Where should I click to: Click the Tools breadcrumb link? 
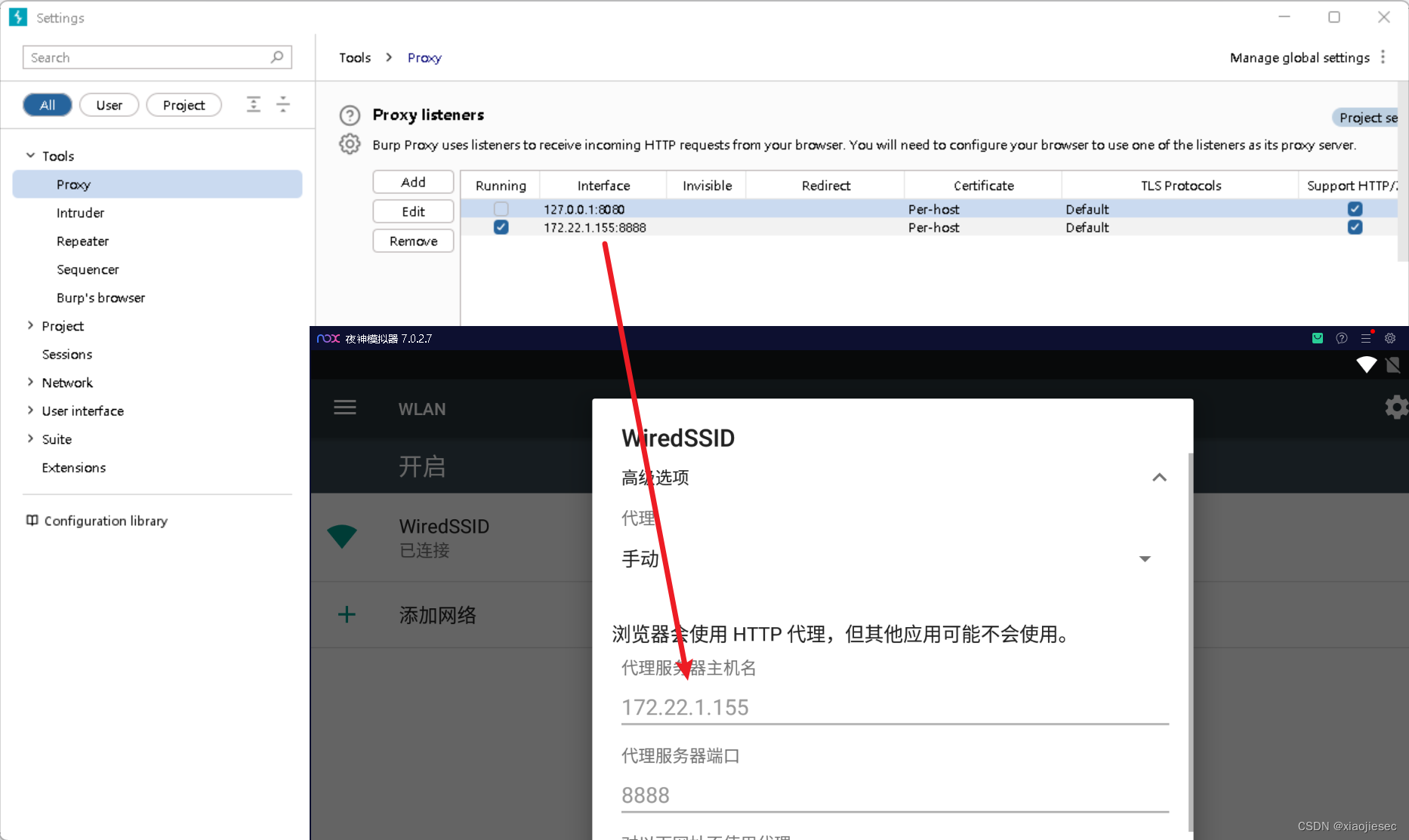[x=355, y=57]
